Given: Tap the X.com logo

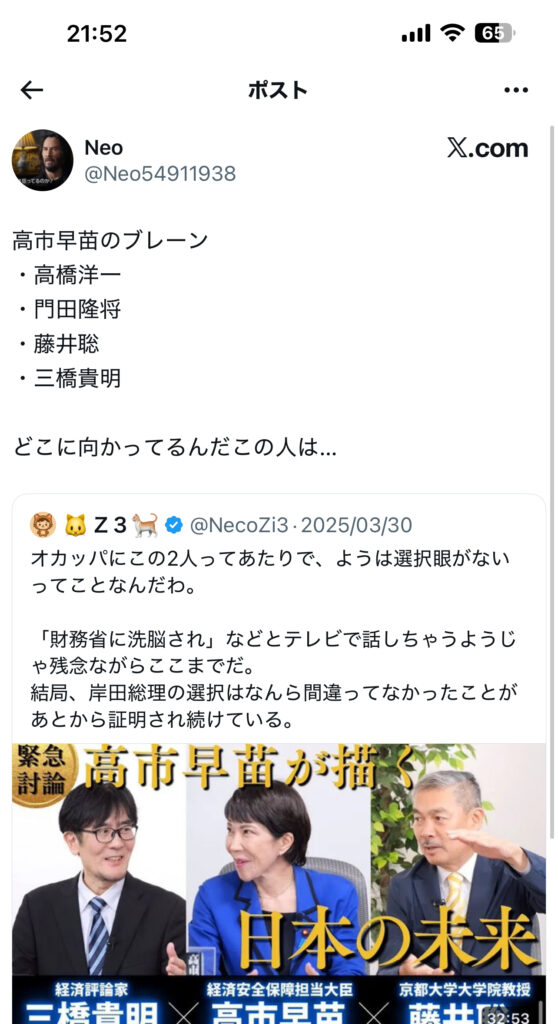Looking at the screenshot, I should point(487,148).
